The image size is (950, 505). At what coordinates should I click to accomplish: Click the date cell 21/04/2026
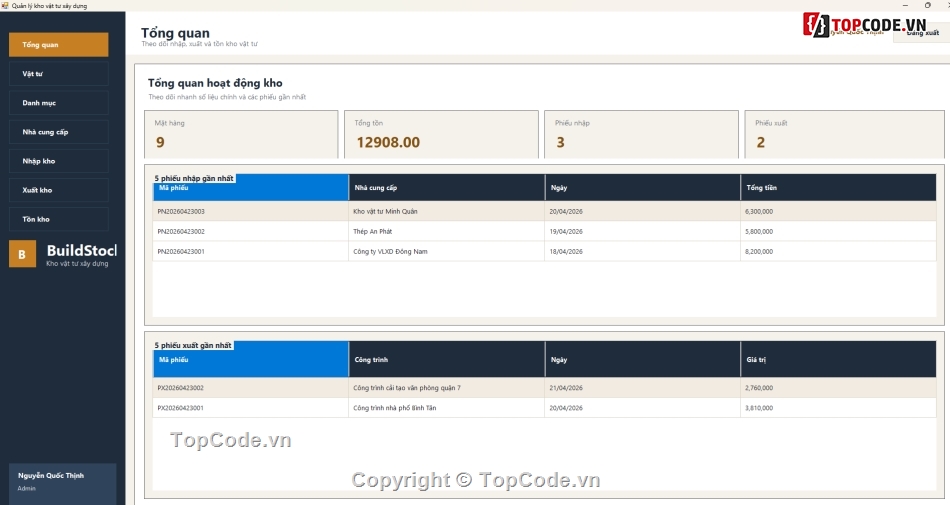coord(642,388)
